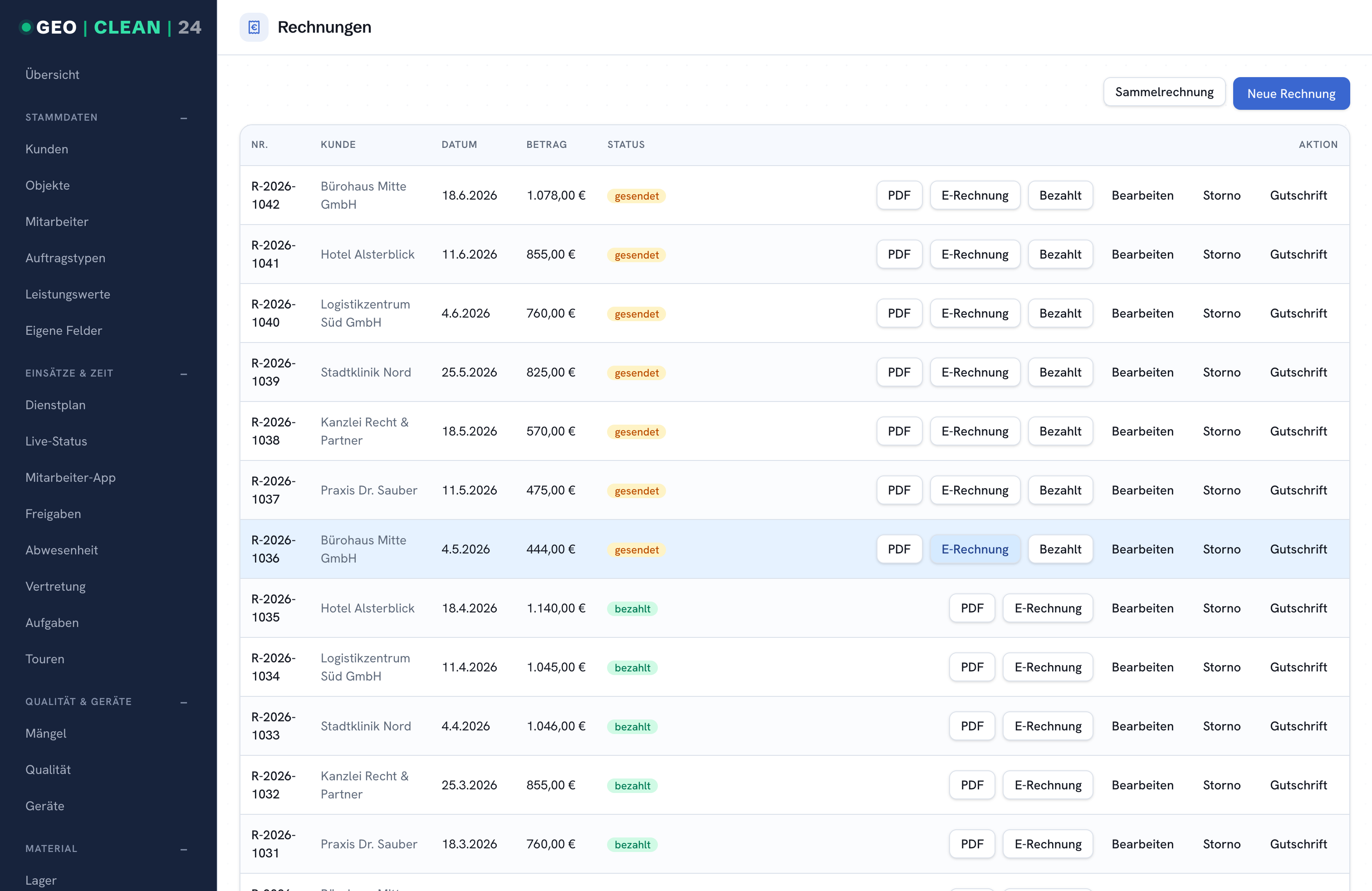Click Bearbeiten for invoice R-2026-1039

[x=1142, y=372]
